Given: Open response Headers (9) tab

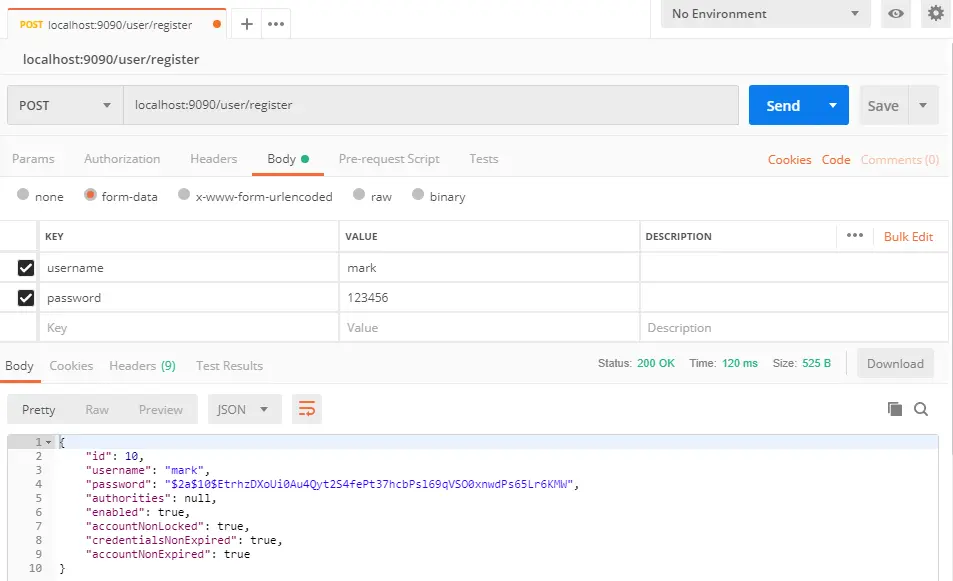Looking at the screenshot, I should [x=142, y=366].
